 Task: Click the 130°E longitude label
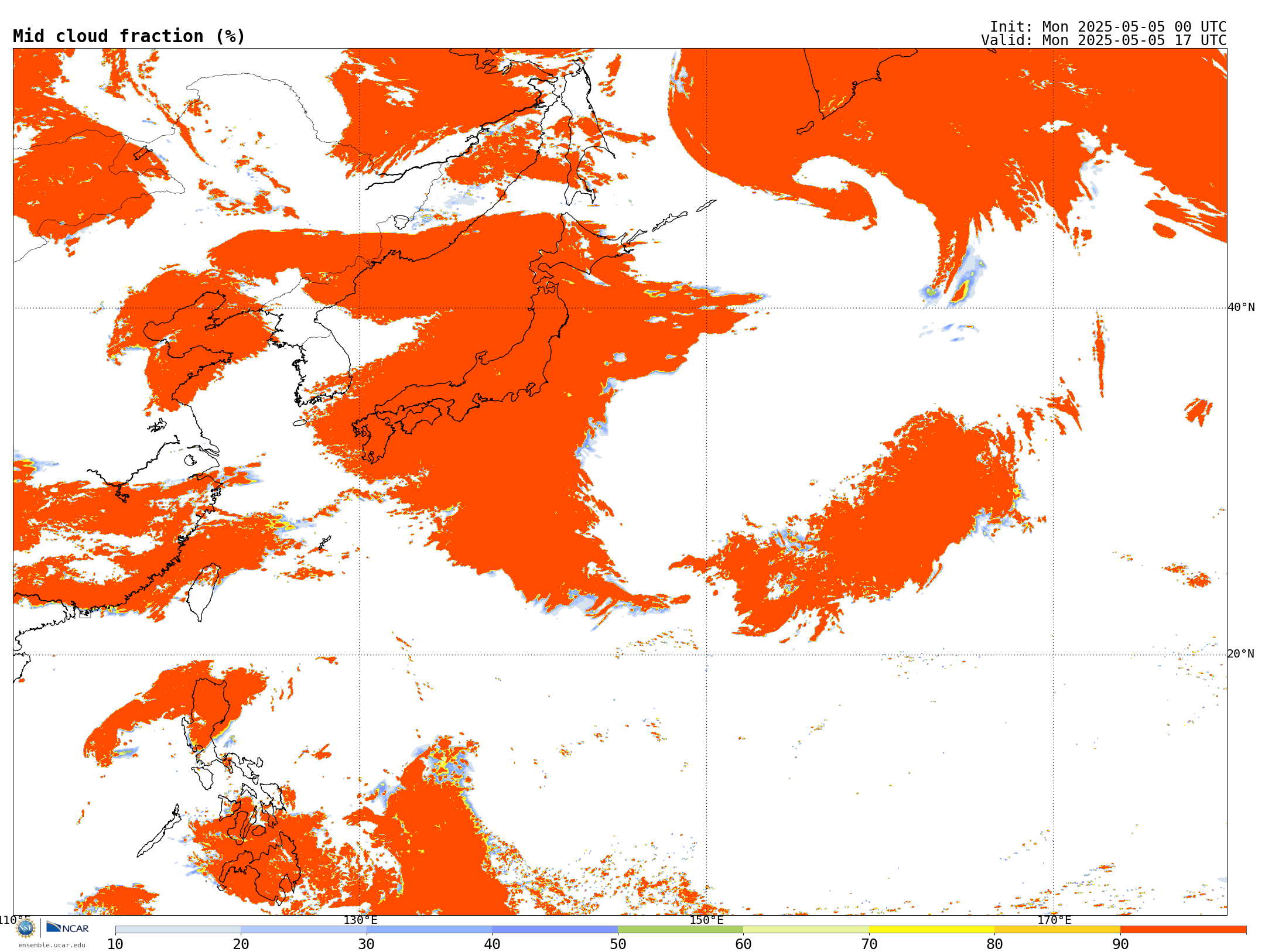(x=360, y=920)
